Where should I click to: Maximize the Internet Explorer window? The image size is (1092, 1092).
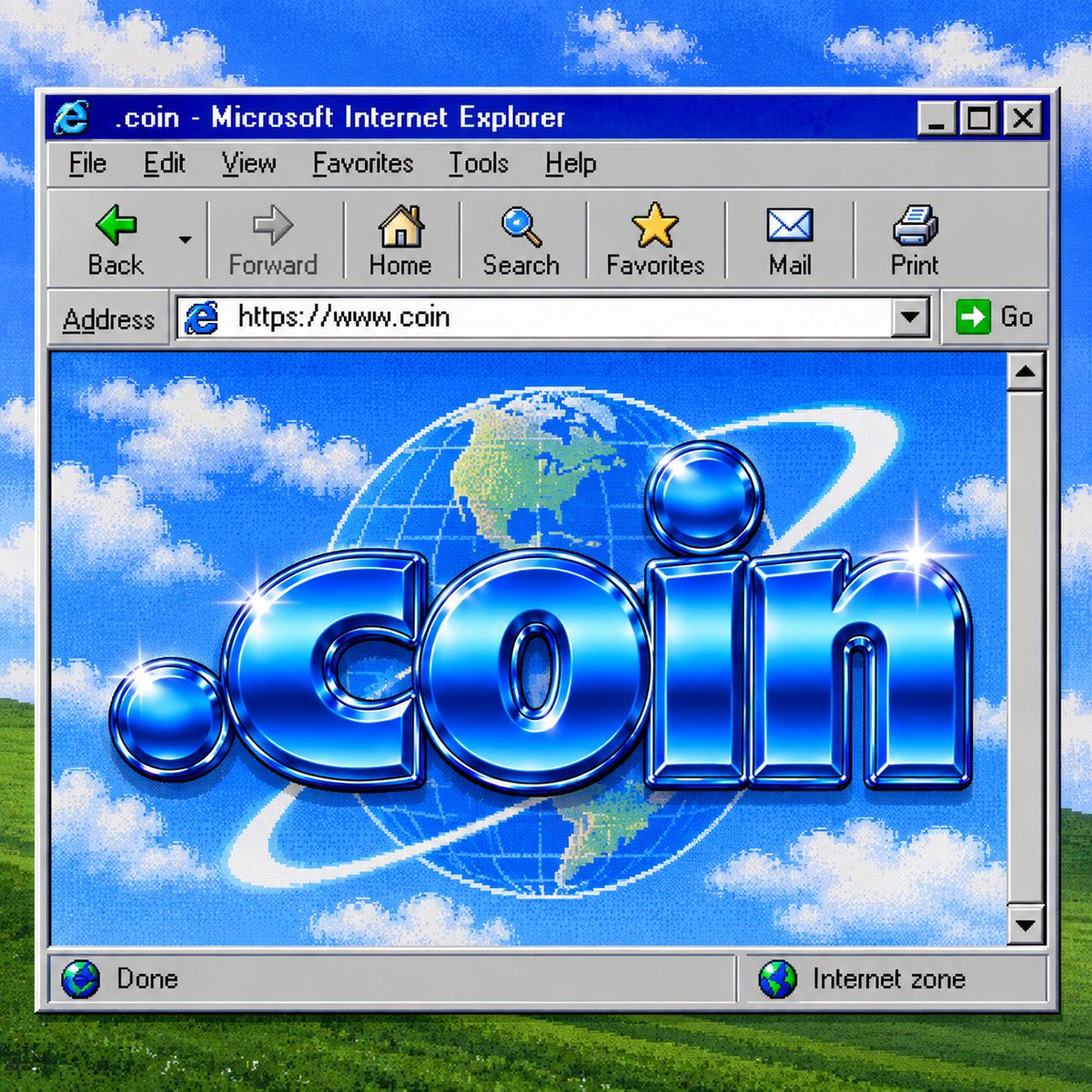coord(978,118)
